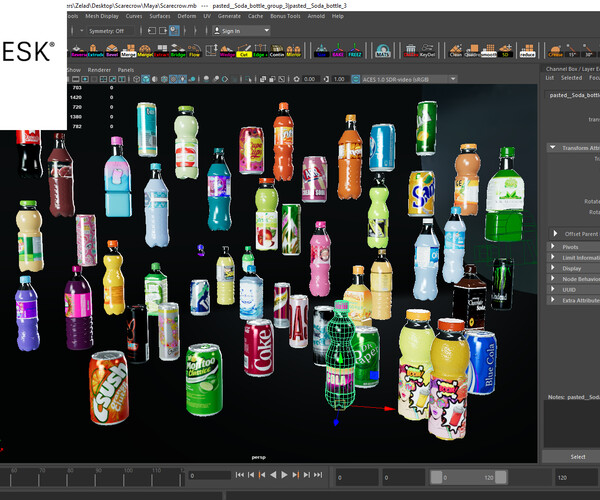Expand the Node Behavior section

click(x=553, y=279)
